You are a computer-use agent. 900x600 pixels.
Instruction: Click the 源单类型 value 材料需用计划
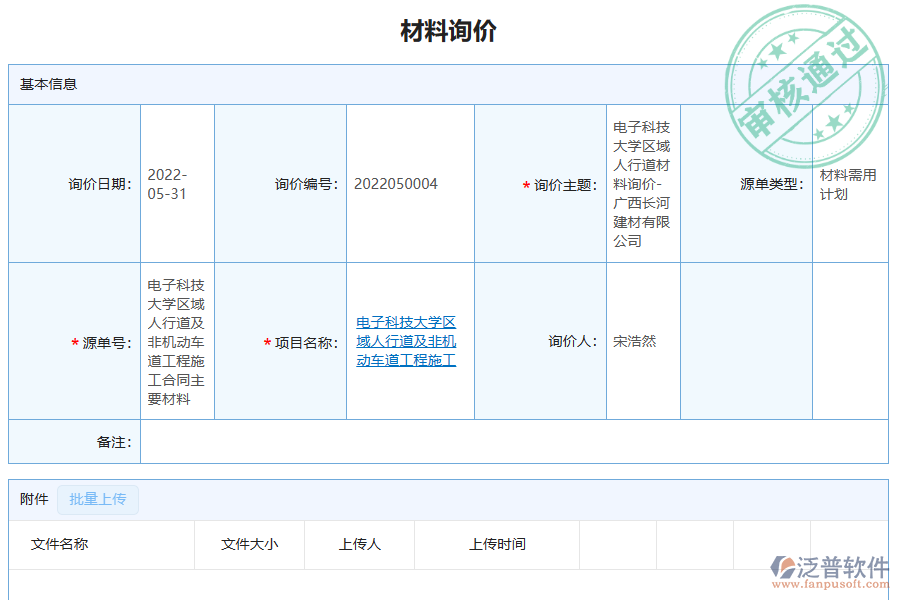pyautogui.click(x=838, y=183)
